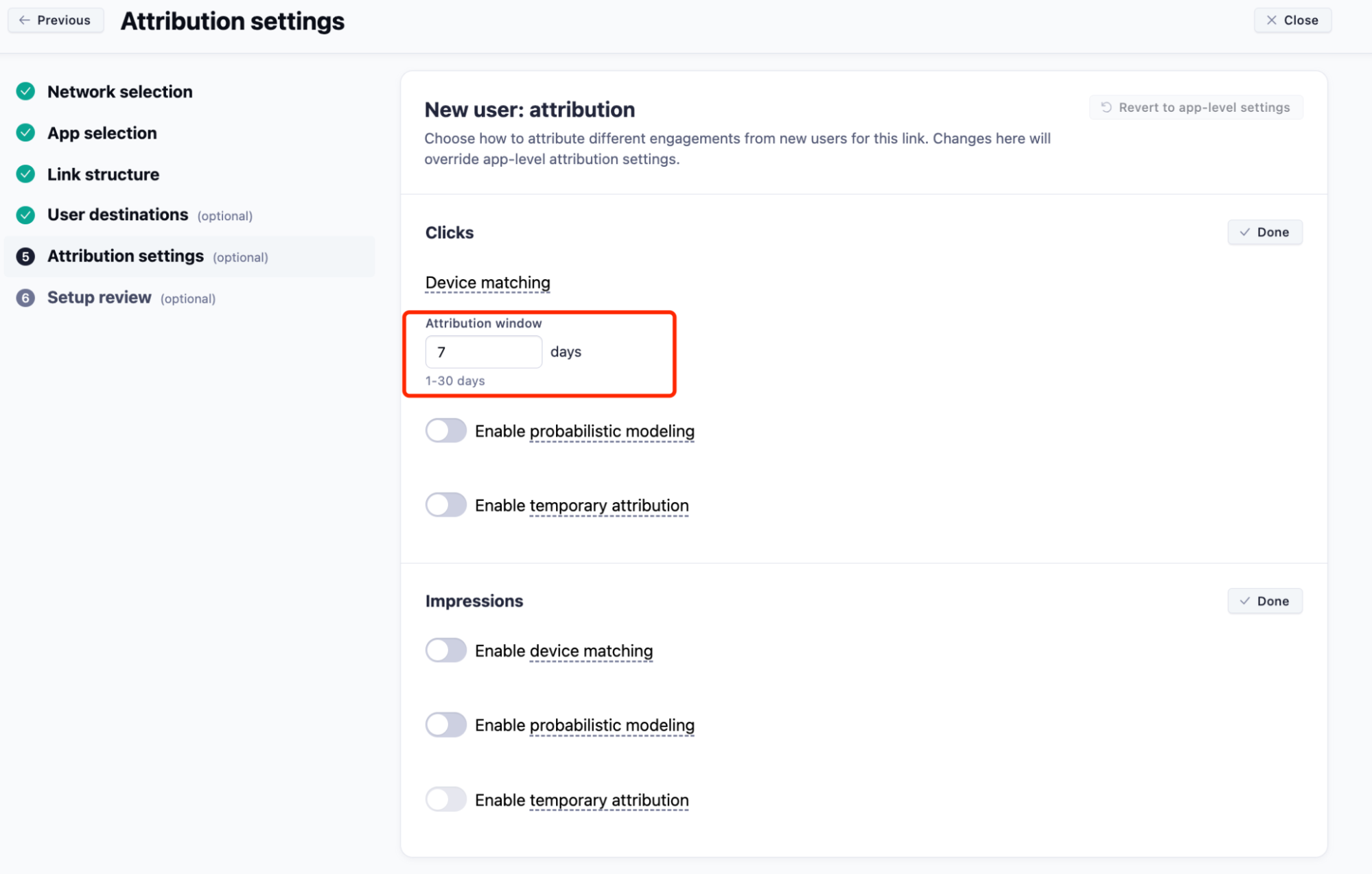Click the User destinations green checkmark icon

tap(25, 215)
